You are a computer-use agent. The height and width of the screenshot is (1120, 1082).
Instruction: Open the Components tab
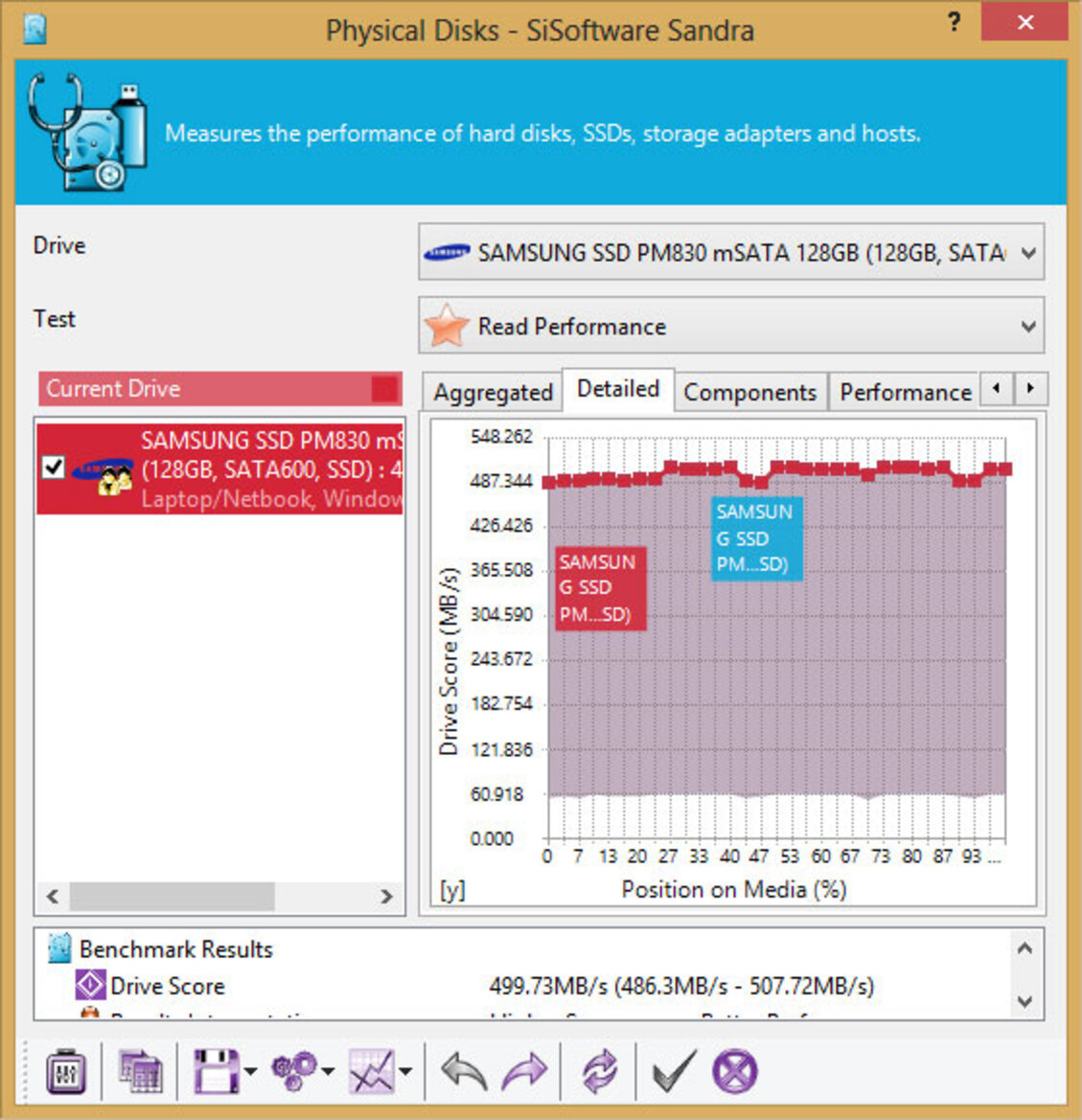point(750,392)
